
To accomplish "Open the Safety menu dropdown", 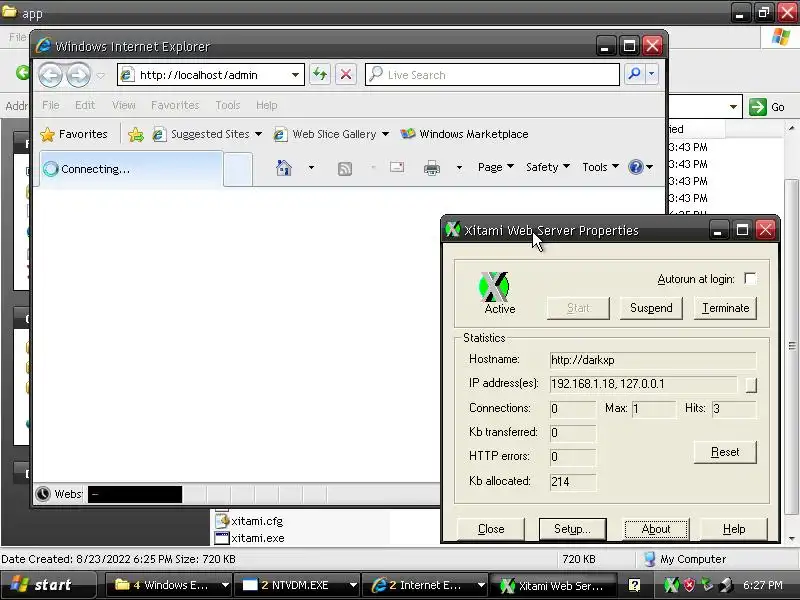I will point(547,167).
